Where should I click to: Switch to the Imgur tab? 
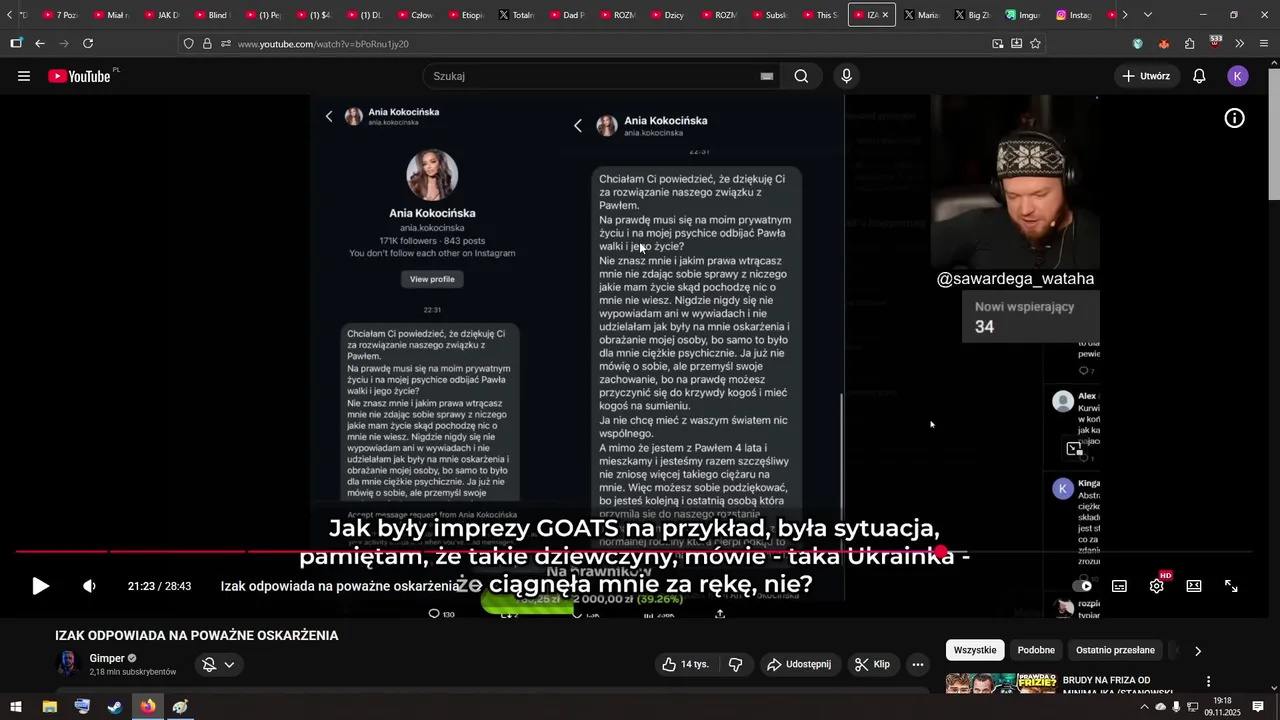[1022, 15]
